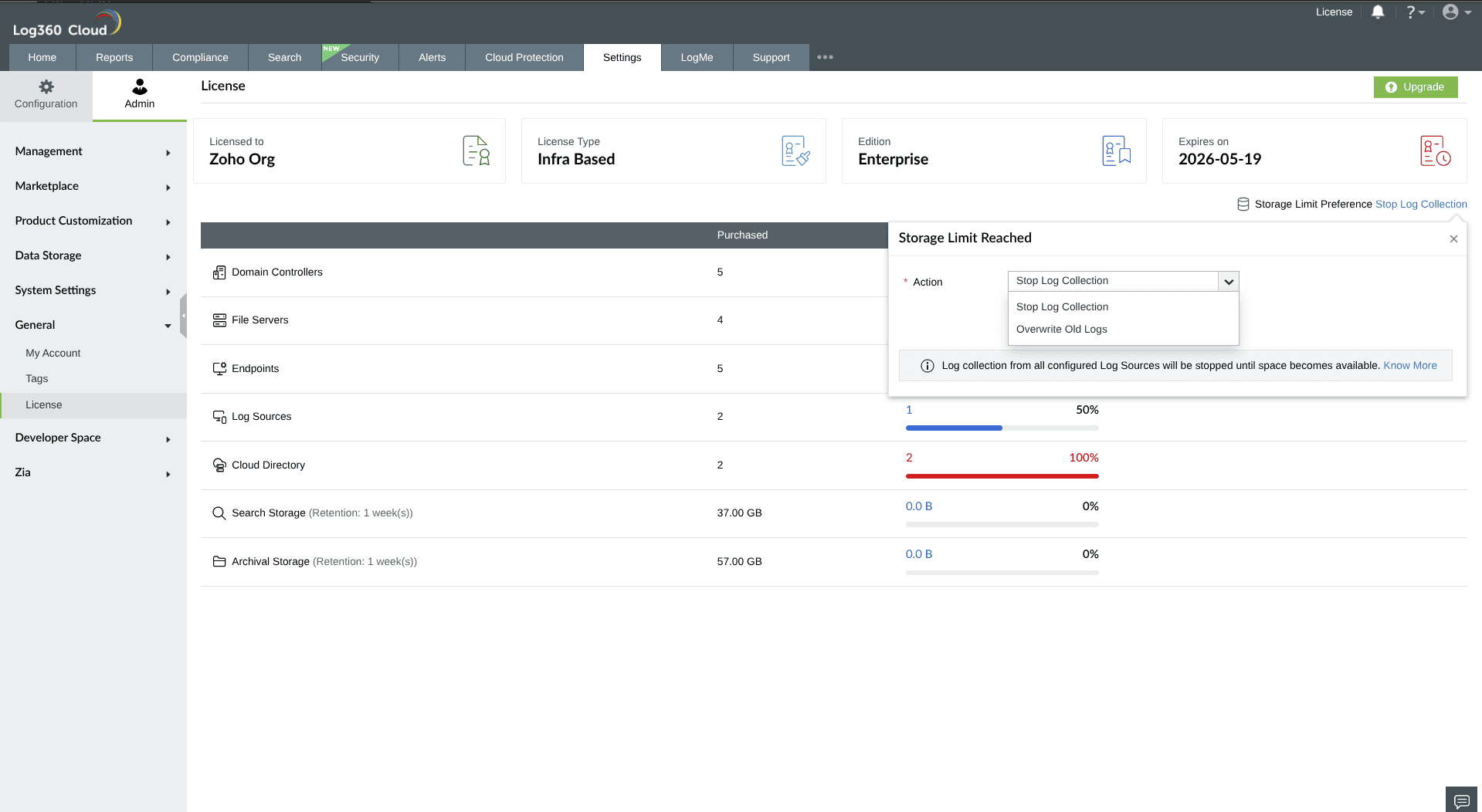Click the 37.00 GB purchased value
The width and height of the screenshot is (1482, 812).
(739, 513)
